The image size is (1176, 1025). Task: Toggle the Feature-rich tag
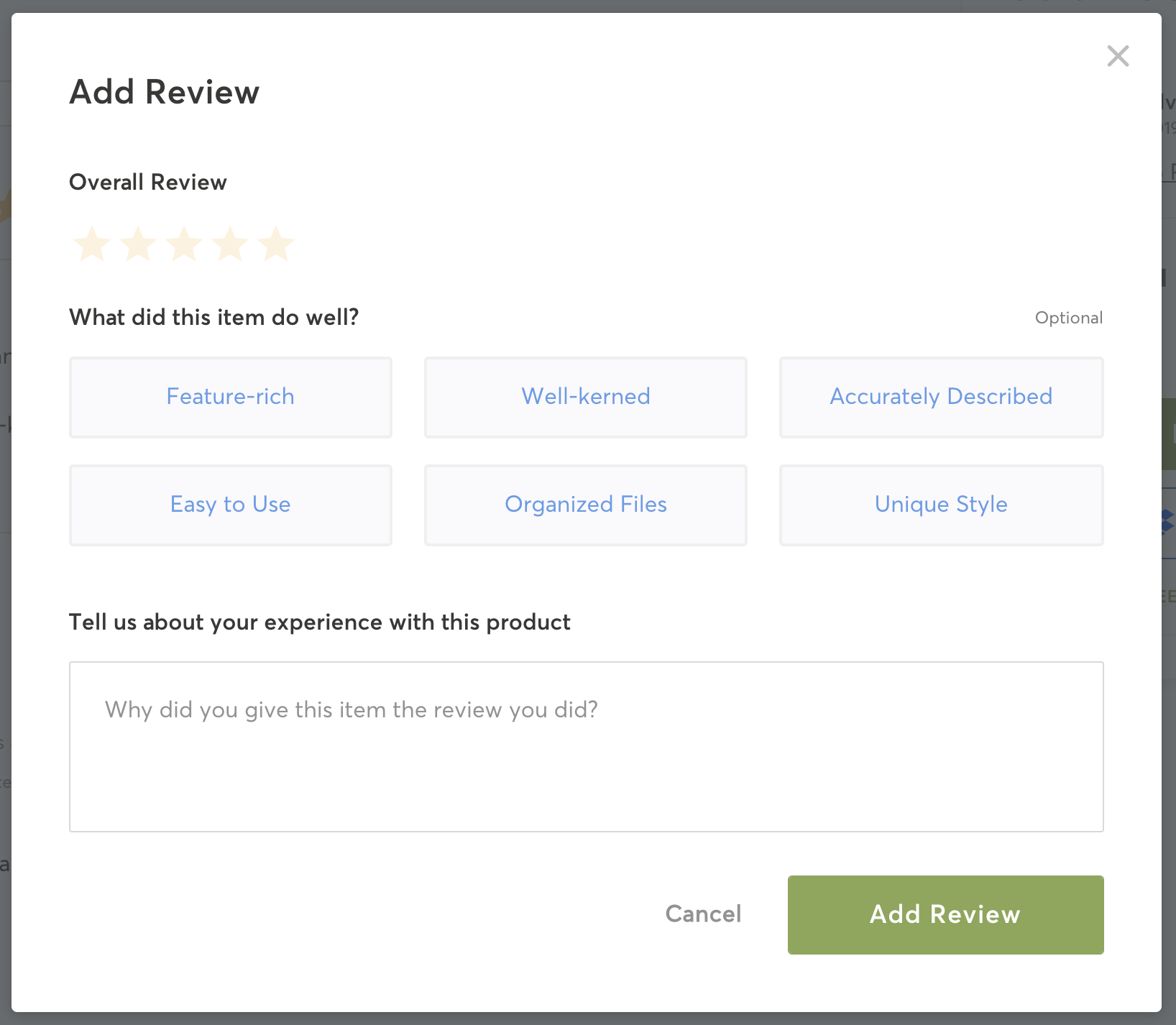tap(231, 397)
